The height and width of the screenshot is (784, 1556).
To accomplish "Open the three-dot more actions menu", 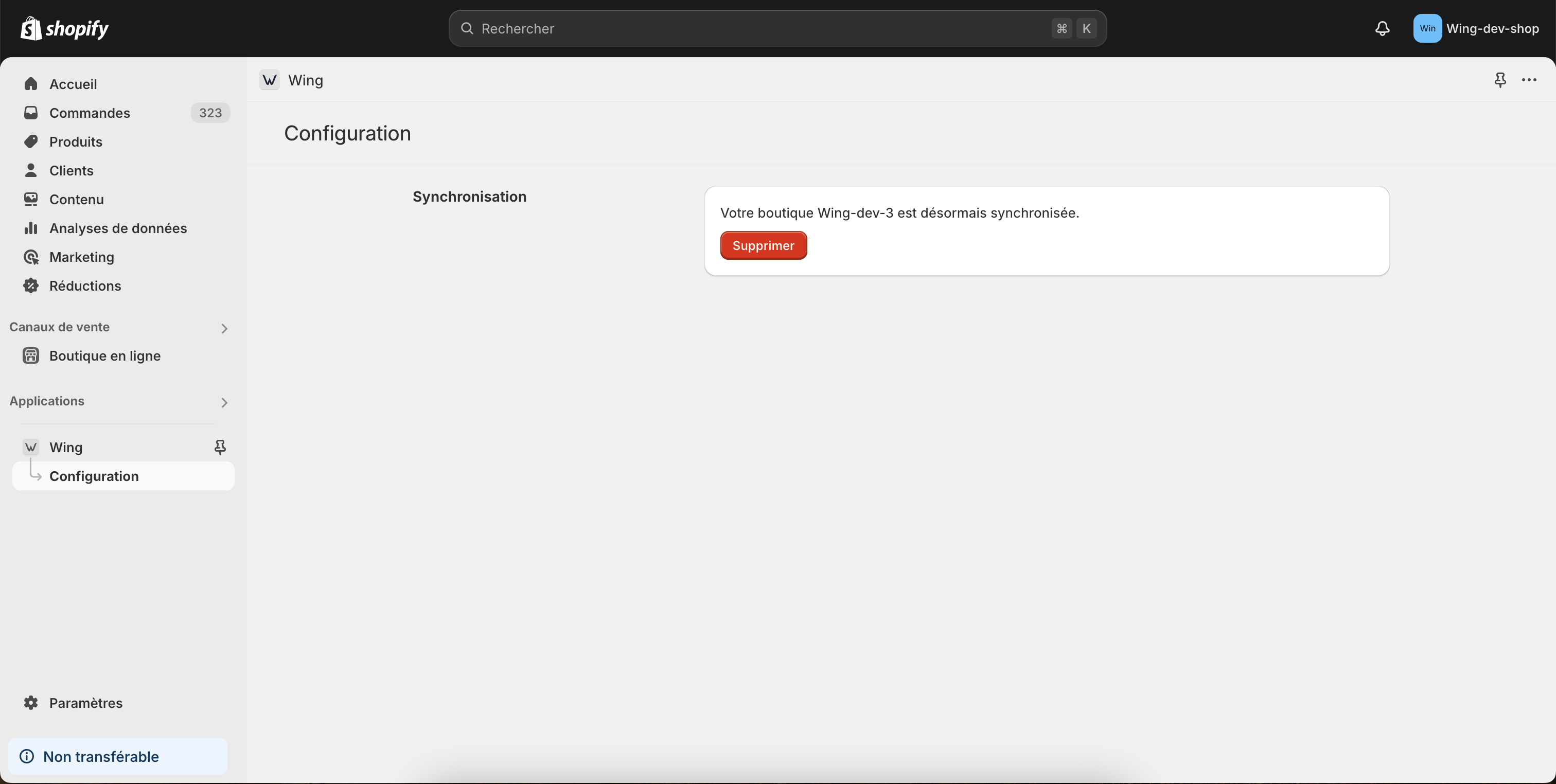I will pyautogui.click(x=1529, y=80).
